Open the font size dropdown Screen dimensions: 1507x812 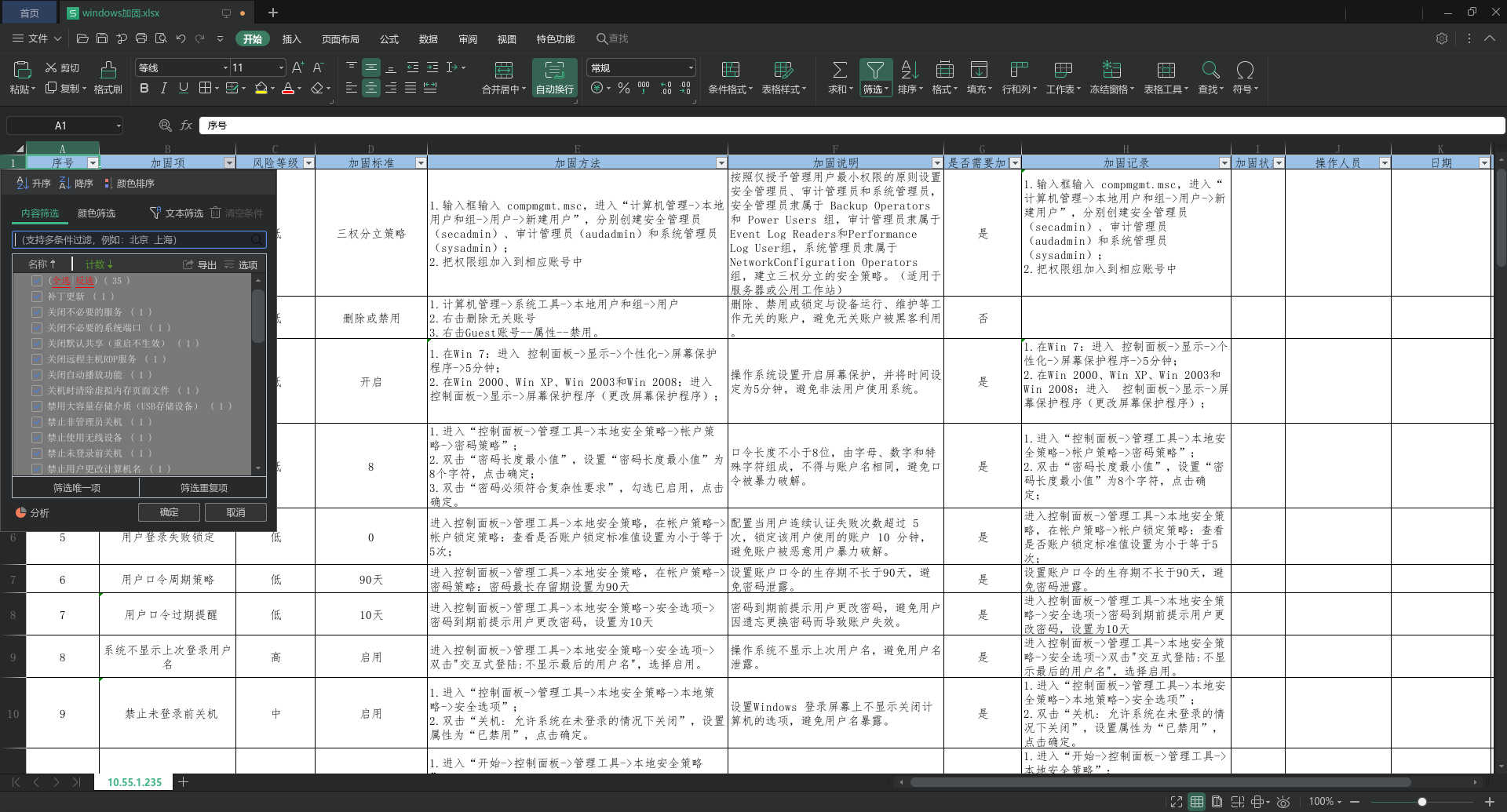(x=281, y=68)
